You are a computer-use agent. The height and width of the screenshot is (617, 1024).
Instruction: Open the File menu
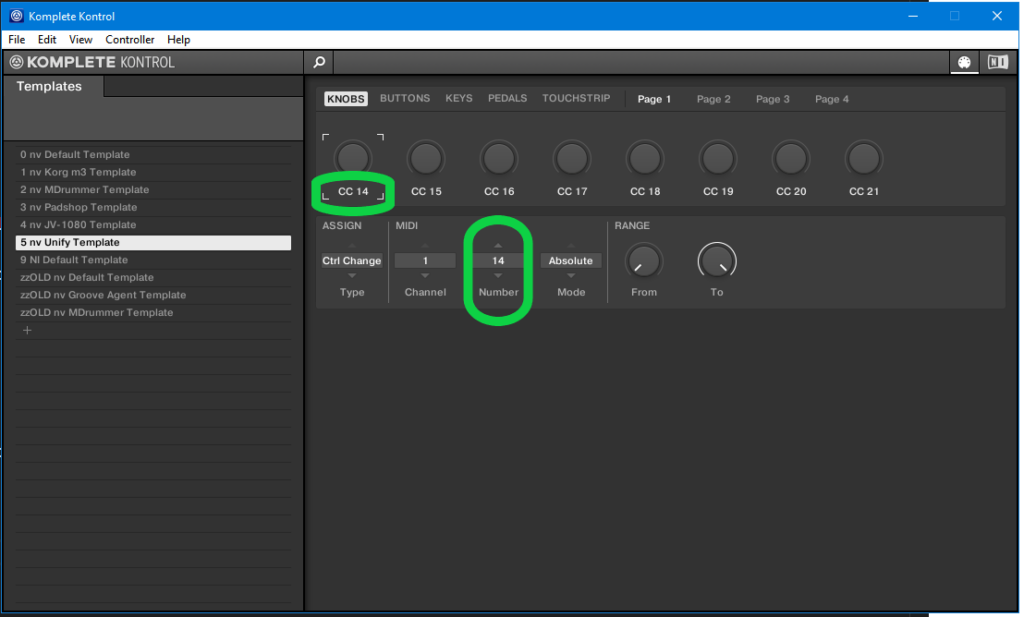pyautogui.click(x=16, y=40)
